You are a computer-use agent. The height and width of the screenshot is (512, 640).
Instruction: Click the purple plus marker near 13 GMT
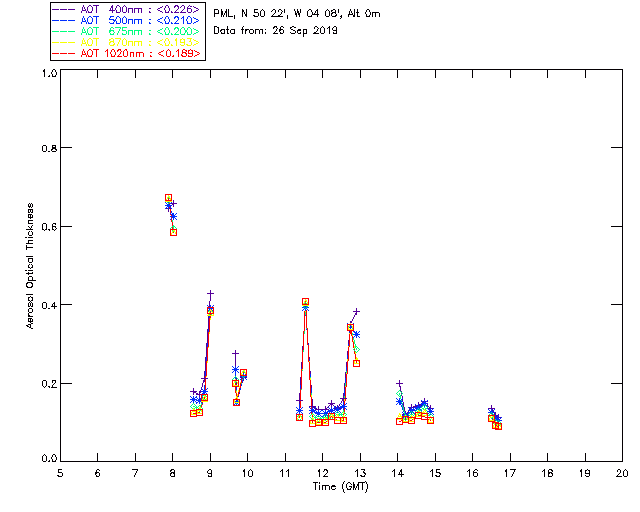pos(356,312)
